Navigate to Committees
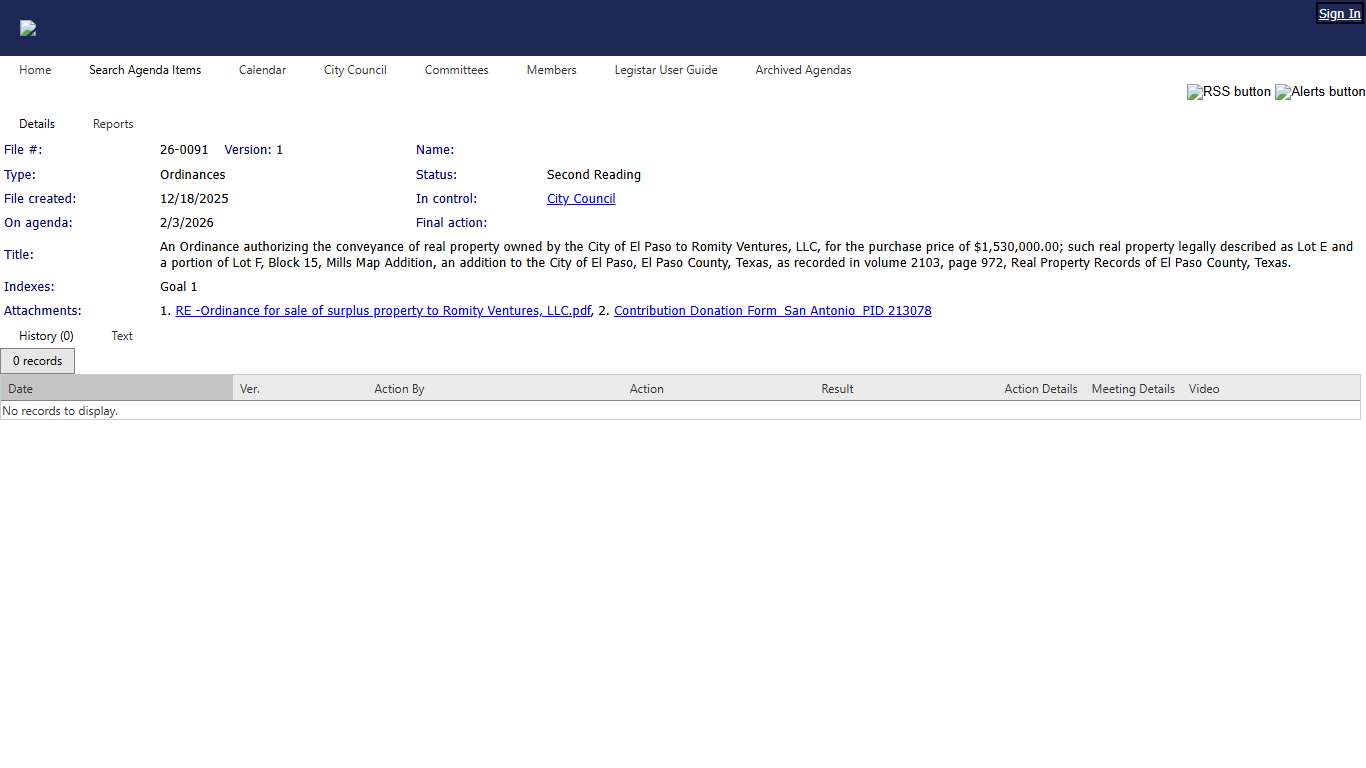The width and height of the screenshot is (1366, 768). [456, 70]
